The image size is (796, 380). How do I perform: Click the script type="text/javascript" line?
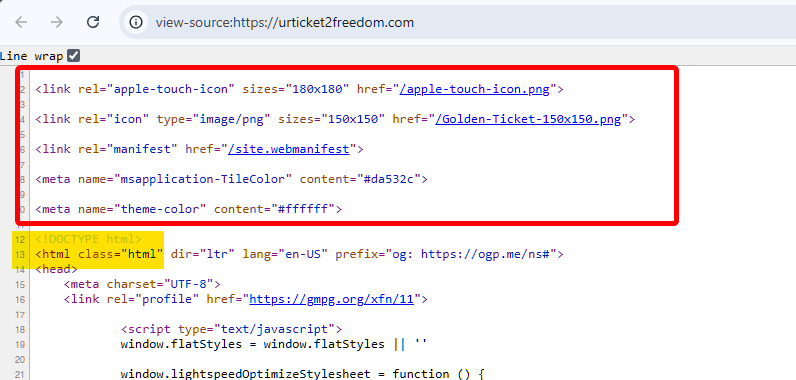tap(231, 329)
